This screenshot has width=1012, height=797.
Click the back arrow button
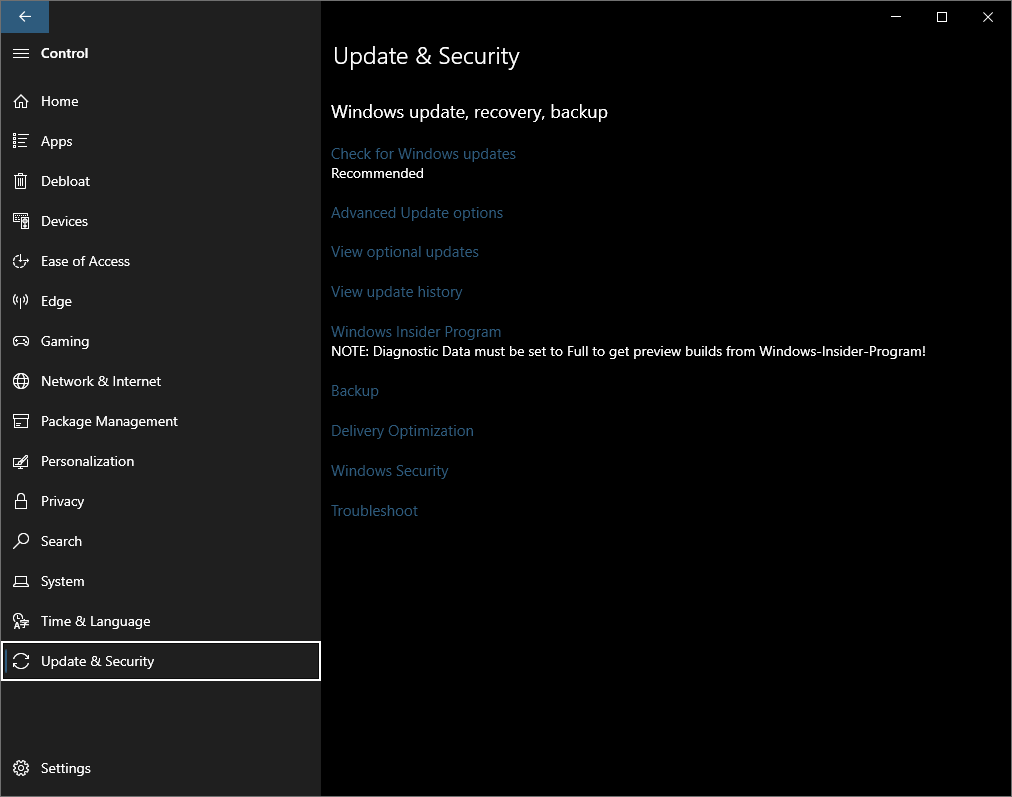click(25, 17)
